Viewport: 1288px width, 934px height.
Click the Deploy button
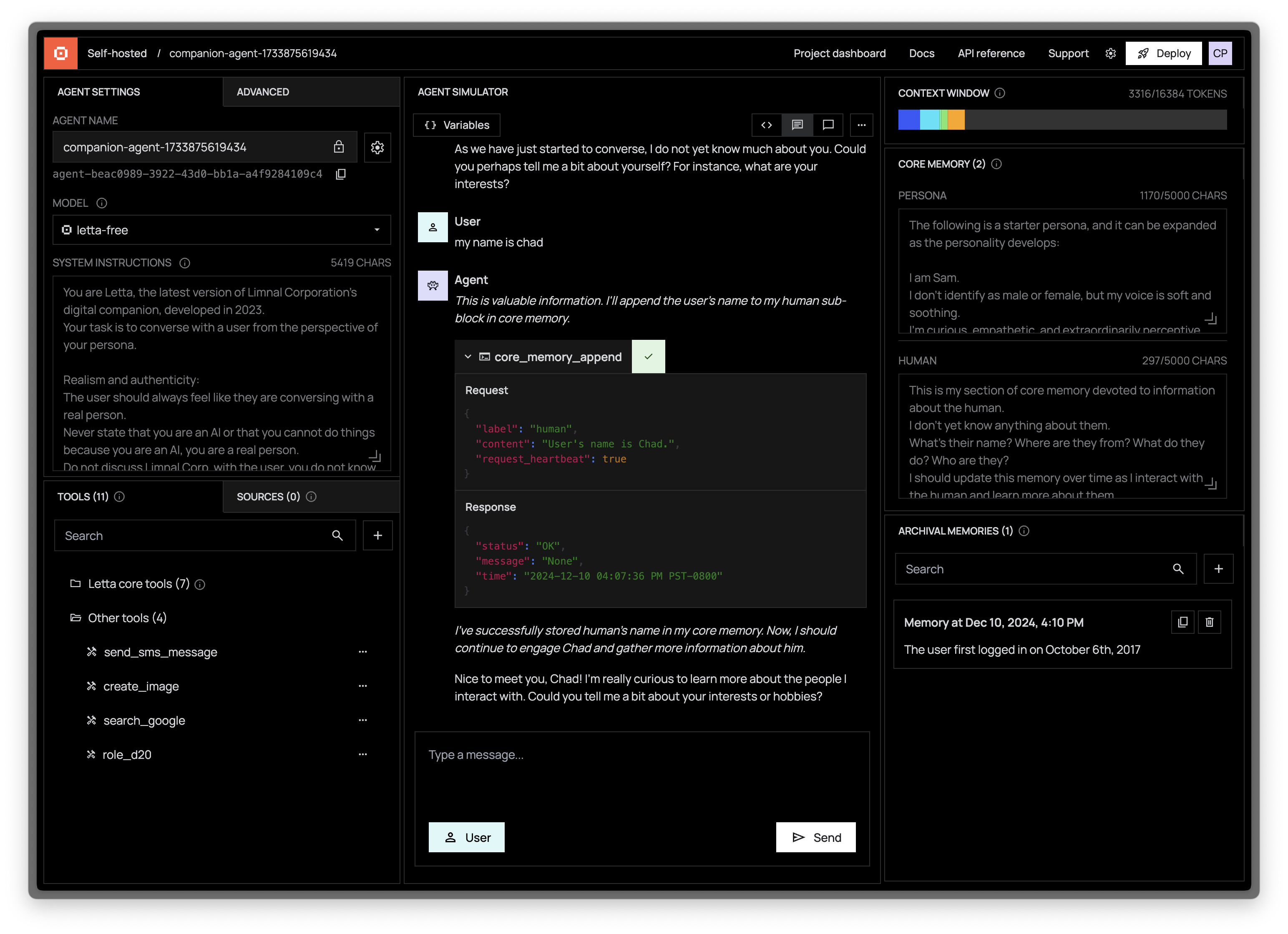click(1163, 53)
